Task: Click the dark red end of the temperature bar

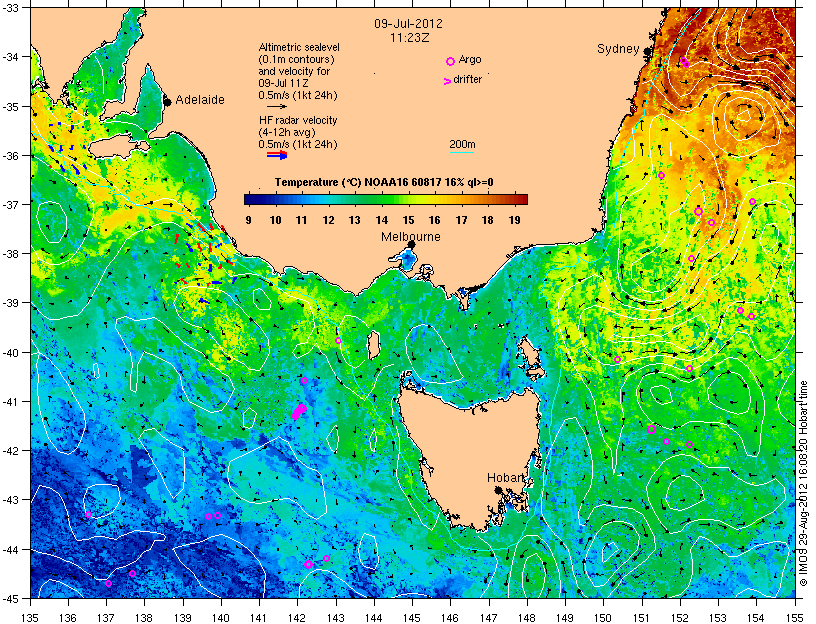Action: click(521, 199)
